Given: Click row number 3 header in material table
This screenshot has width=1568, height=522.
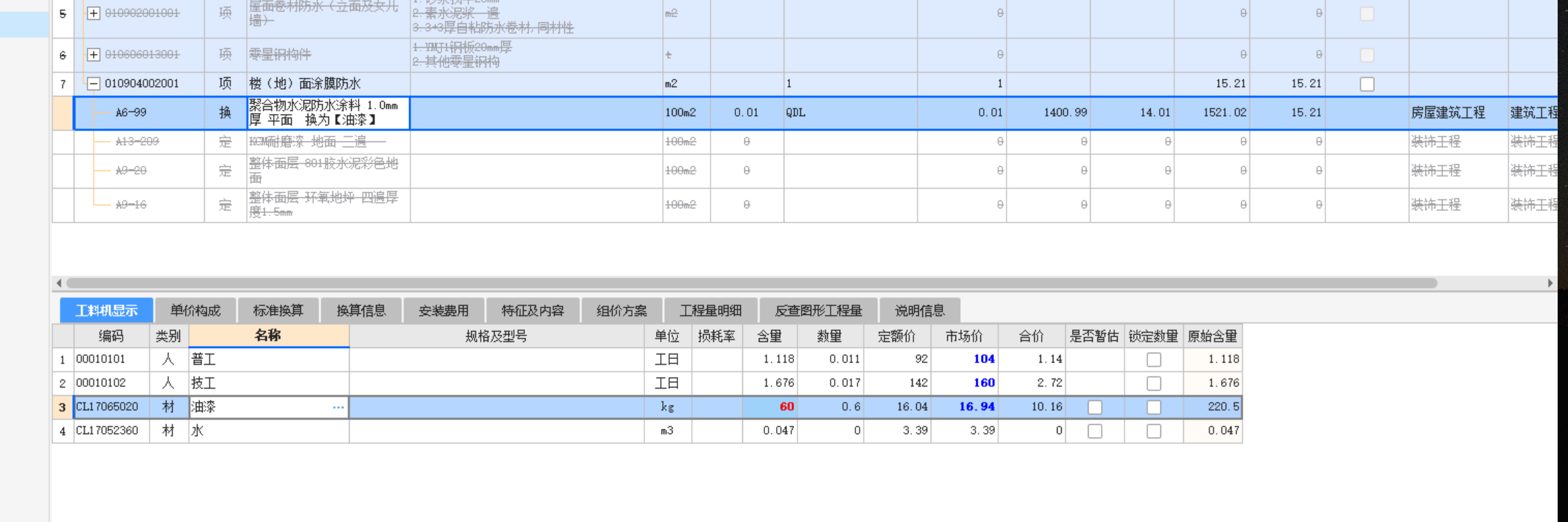Looking at the screenshot, I should [63, 407].
